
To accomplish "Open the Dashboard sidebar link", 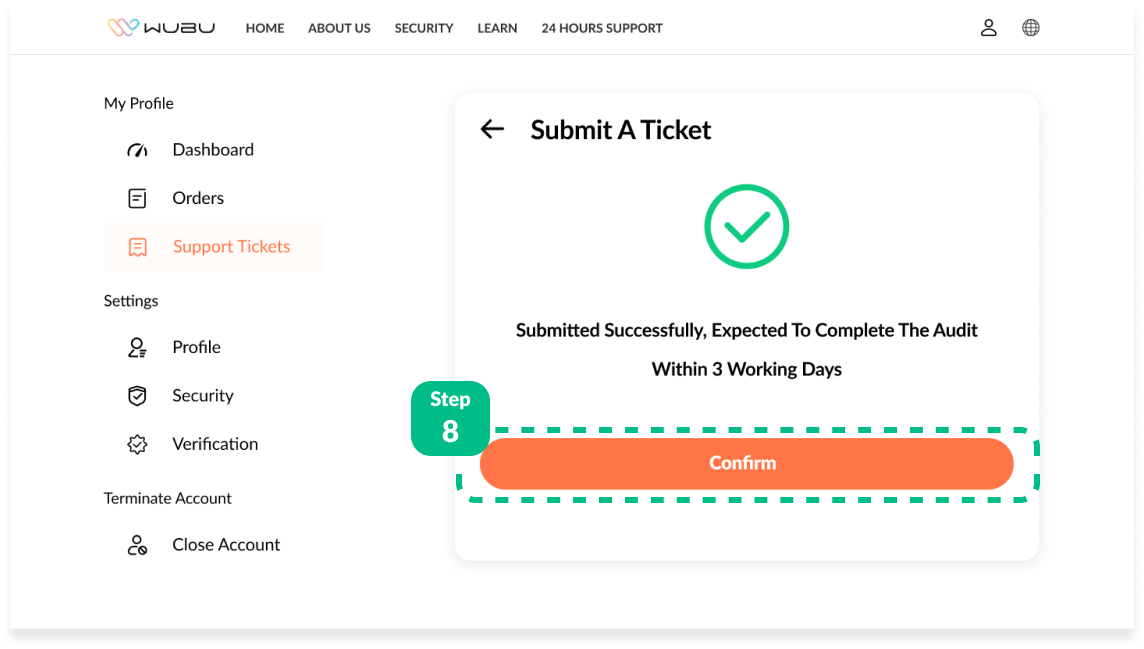I will (x=213, y=150).
